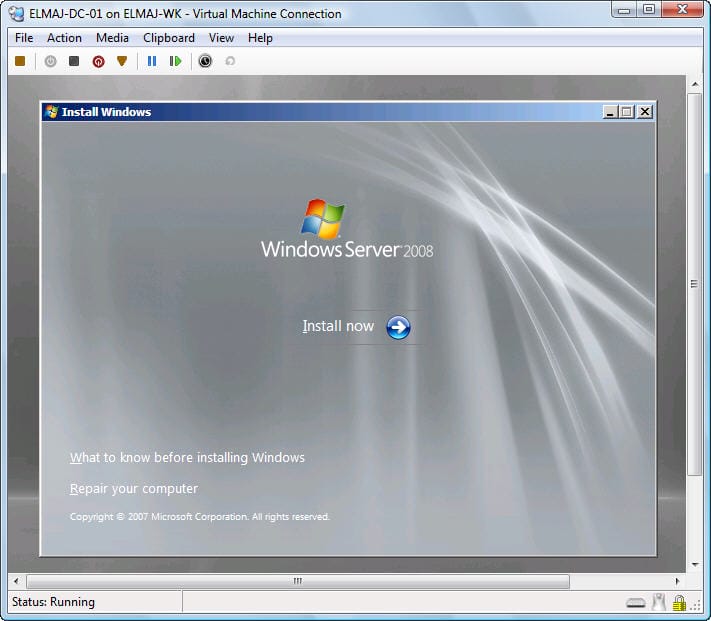
Task: Click the Save state icon
Action: pos(122,61)
